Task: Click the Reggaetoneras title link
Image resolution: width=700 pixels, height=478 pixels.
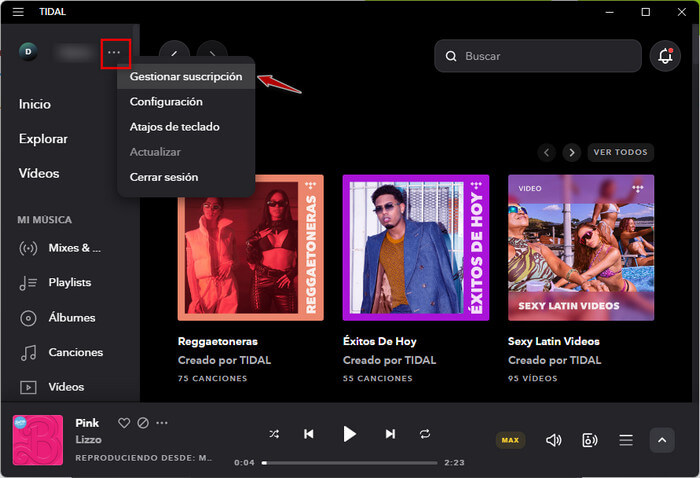Action: (x=218, y=342)
